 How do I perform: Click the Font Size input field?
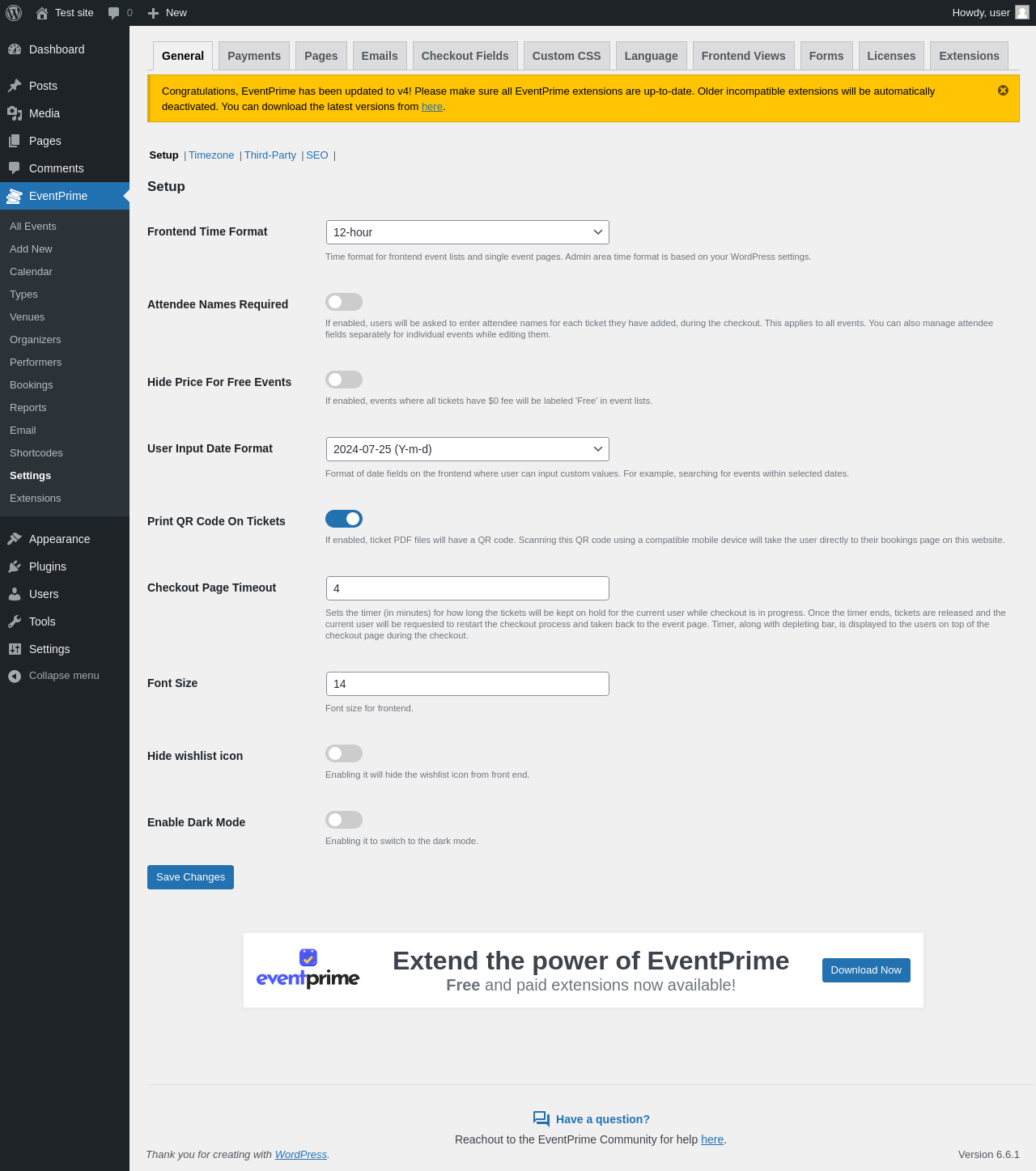click(468, 684)
